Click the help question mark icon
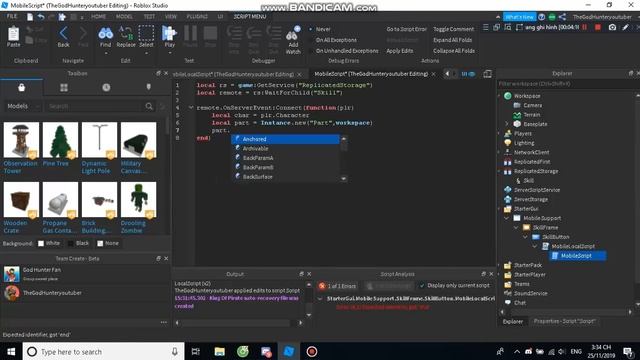This screenshot has width=640, height=360. (542, 17)
